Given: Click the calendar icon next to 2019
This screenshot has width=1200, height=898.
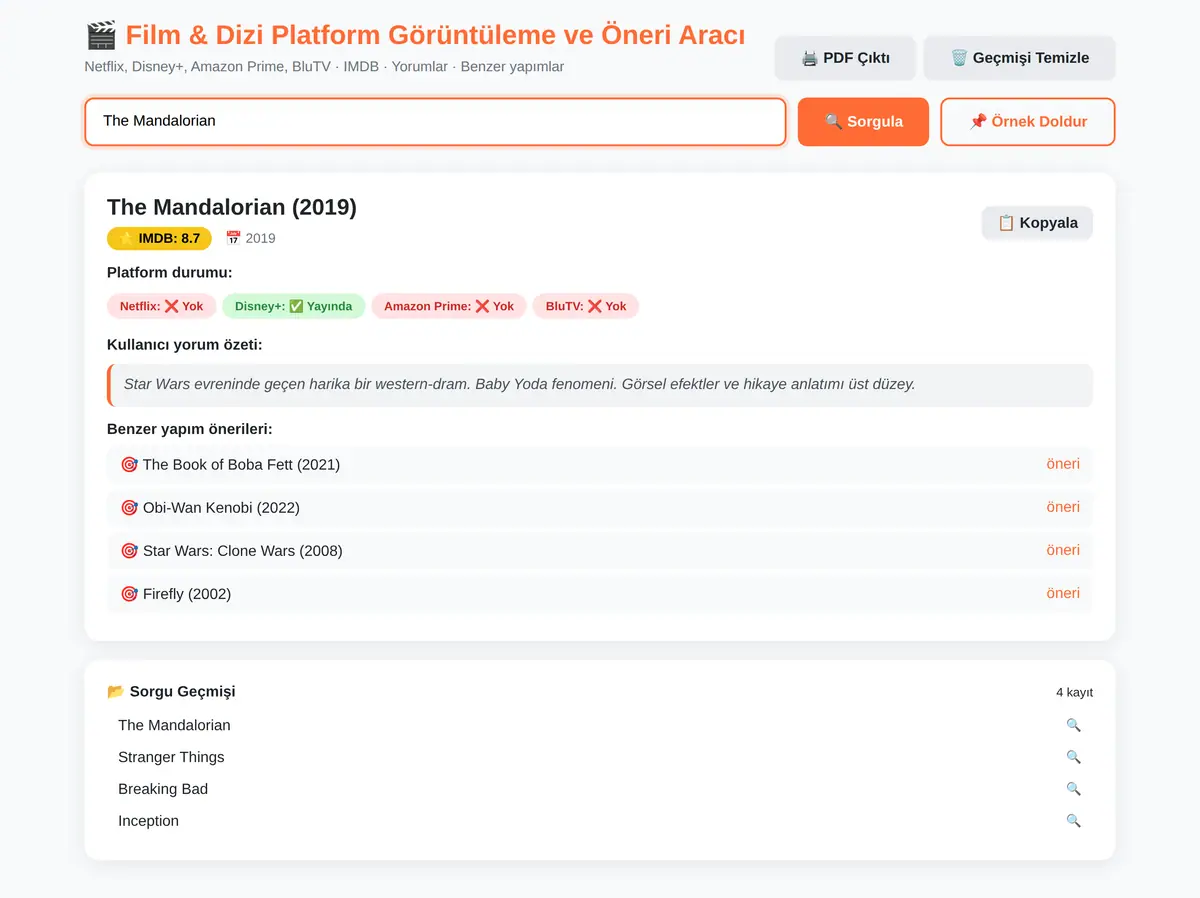Looking at the screenshot, I should pos(233,238).
